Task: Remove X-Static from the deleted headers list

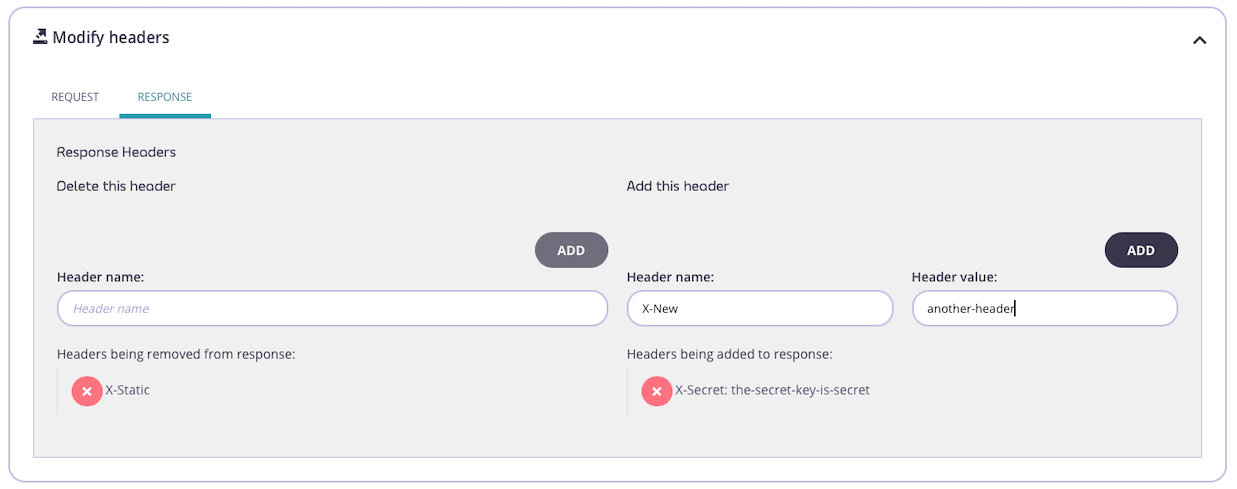Action: [87, 391]
